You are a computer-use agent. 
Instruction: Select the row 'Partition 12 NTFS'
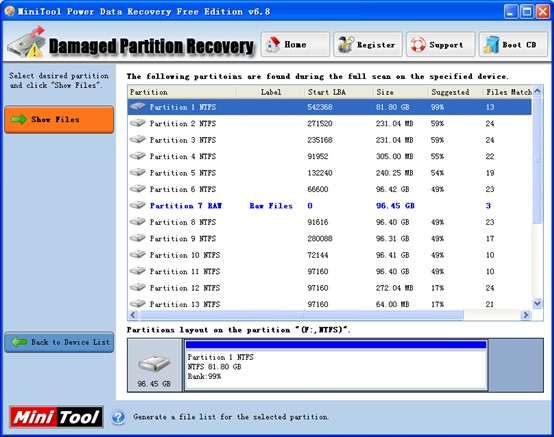(x=330, y=288)
